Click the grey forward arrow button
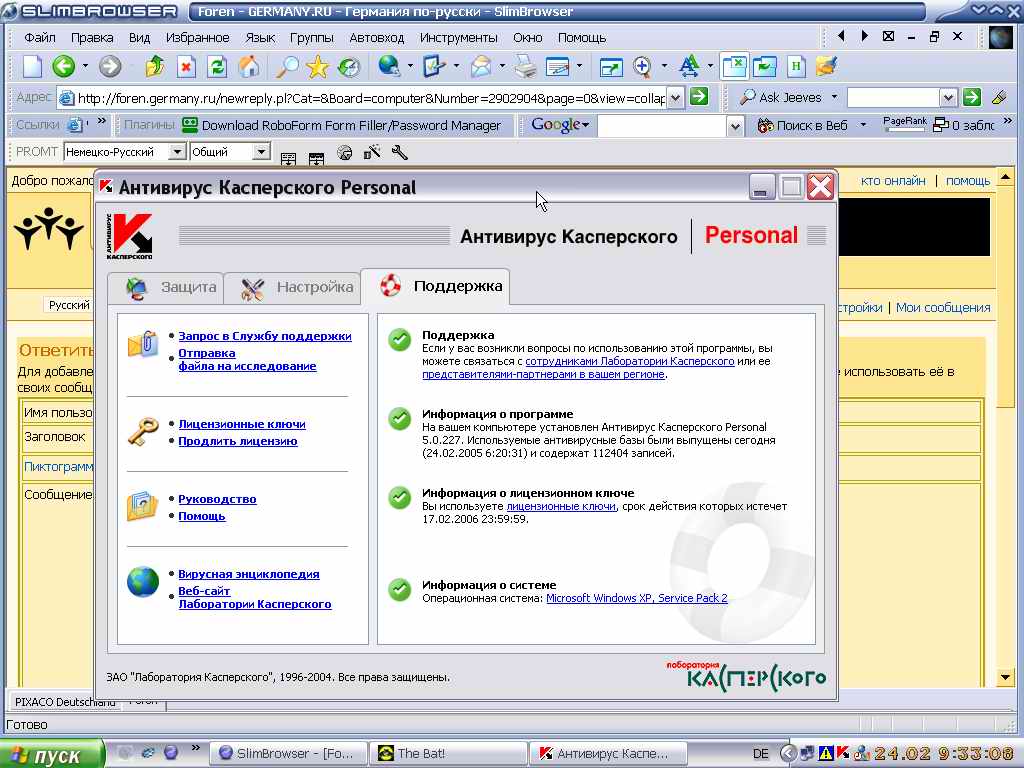The height and width of the screenshot is (768, 1024). (110, 66)
